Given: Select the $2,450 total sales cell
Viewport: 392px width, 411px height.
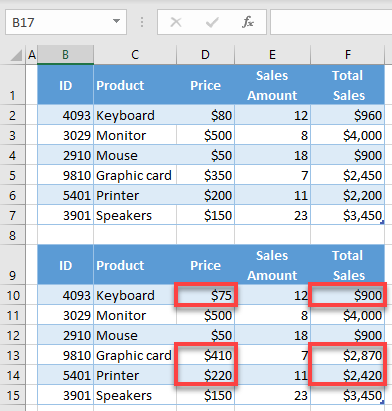Looking at the screenshot, I should [348, 175].
